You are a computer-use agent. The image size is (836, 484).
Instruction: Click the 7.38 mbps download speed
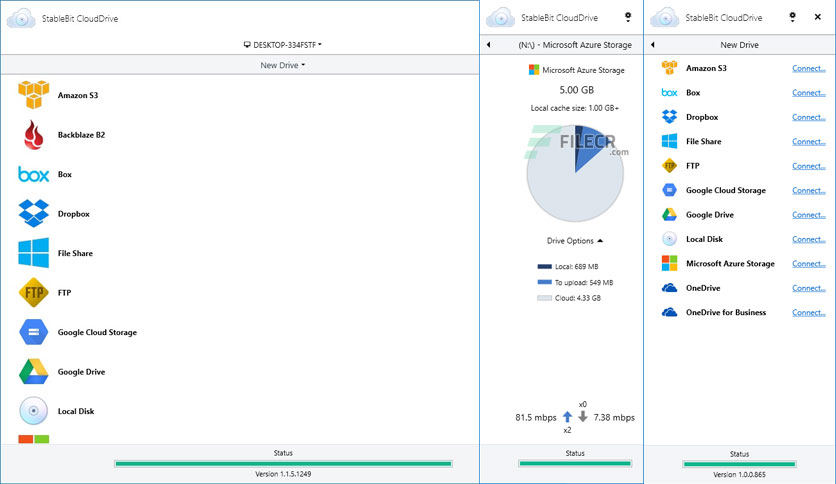[x=614, y=417]
